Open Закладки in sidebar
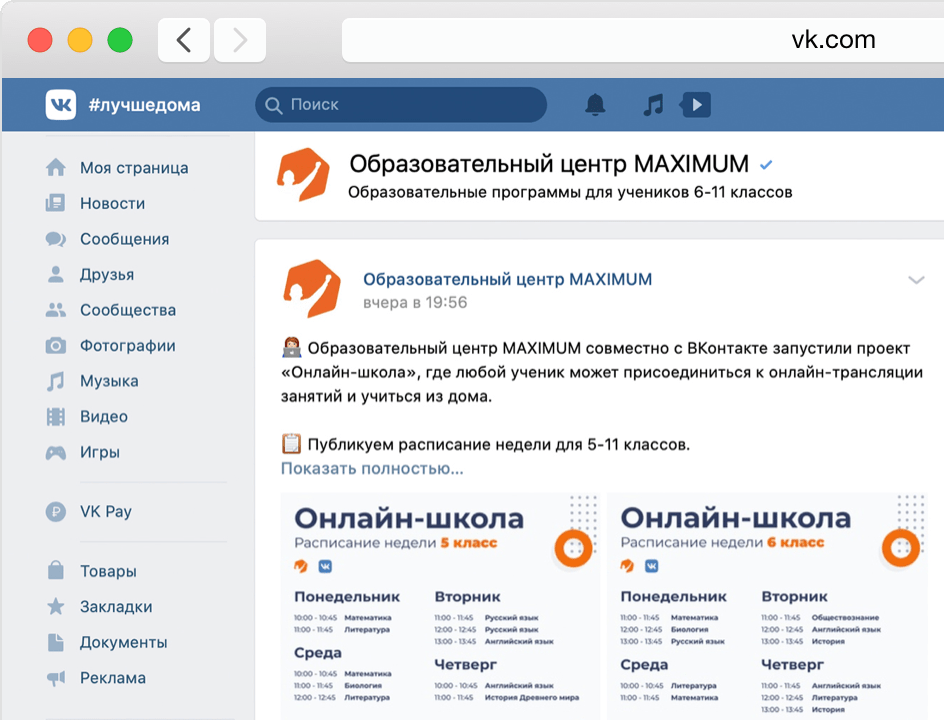Viewport: 944px width, 720px height. (x=116, y=607)
